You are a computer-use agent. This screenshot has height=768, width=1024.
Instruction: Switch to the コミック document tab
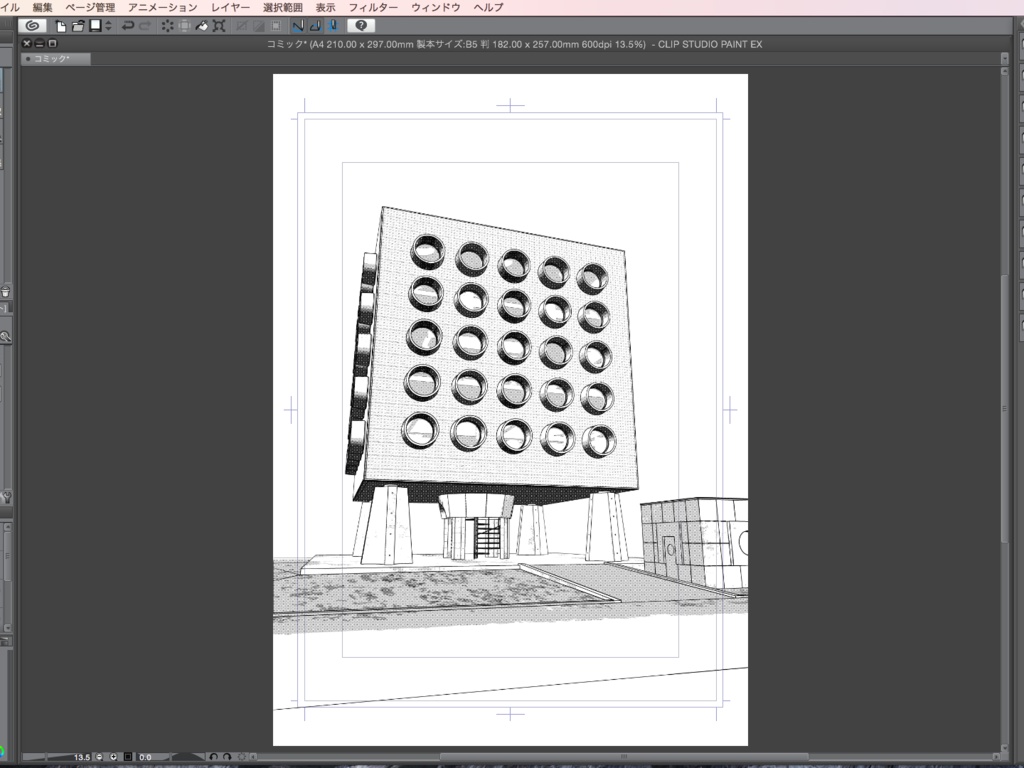[x=55, y=59]
